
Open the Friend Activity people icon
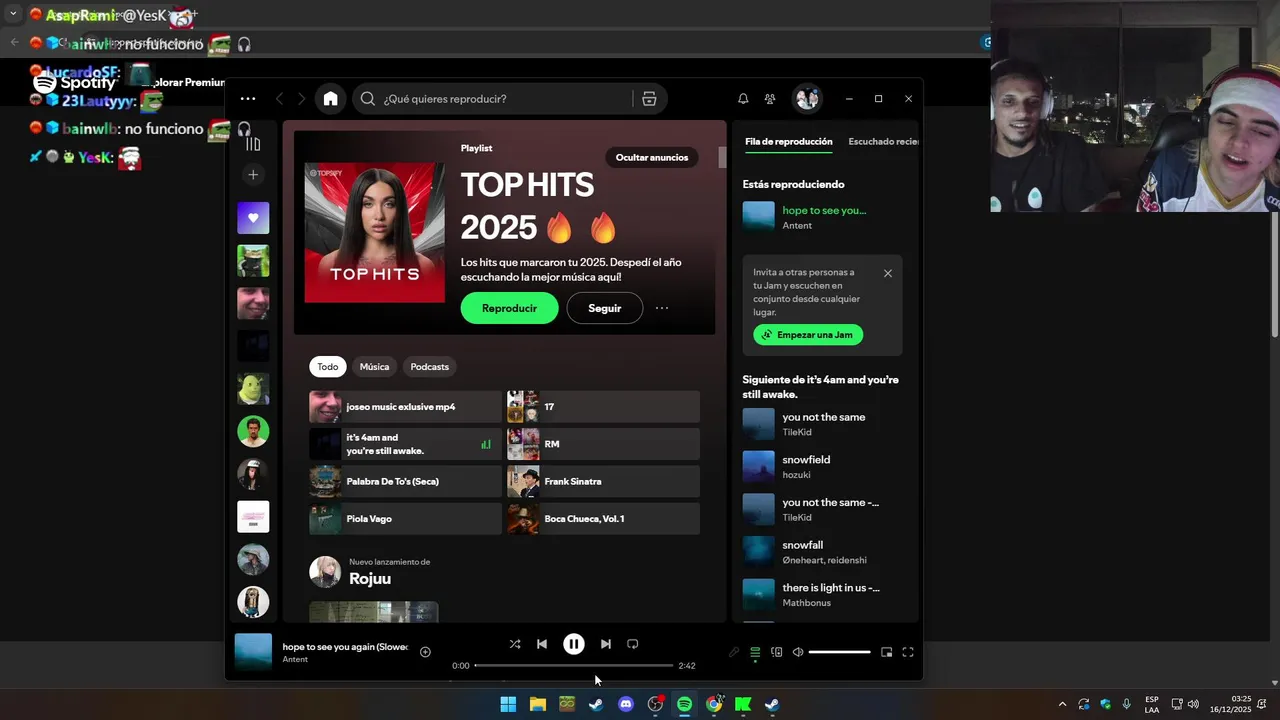(x=770, y=99)
